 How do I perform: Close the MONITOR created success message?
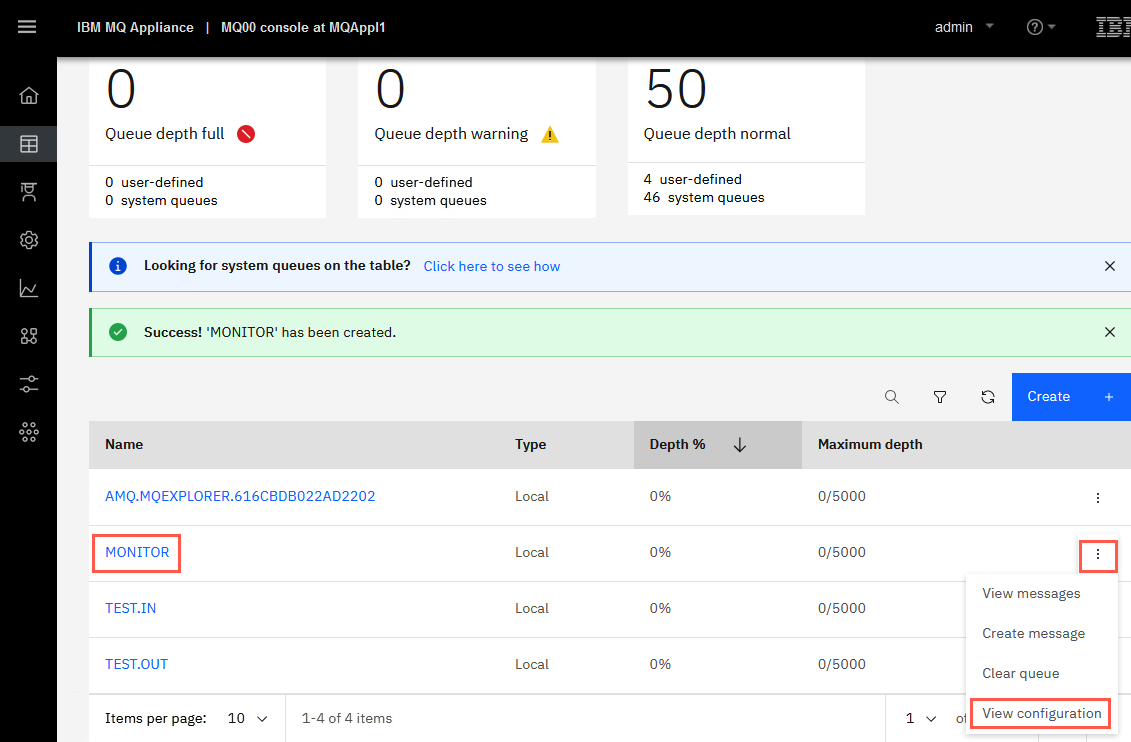(1109, 332)
